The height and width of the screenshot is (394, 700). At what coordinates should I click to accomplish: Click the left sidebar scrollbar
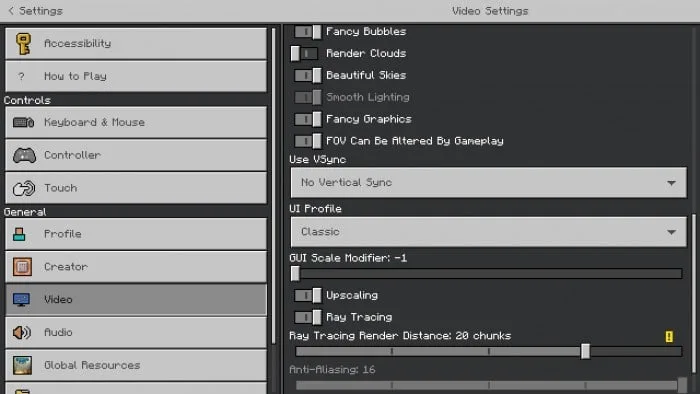coord(273,185)
